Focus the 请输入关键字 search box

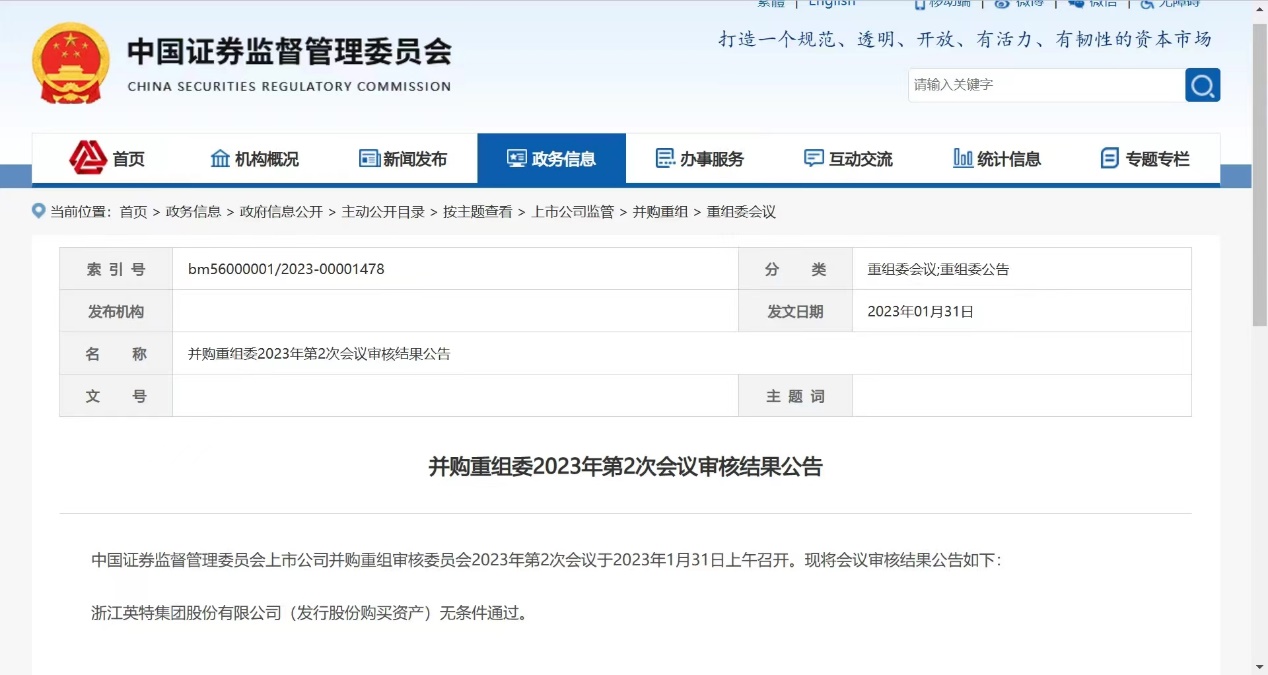tap(1045, 85)
